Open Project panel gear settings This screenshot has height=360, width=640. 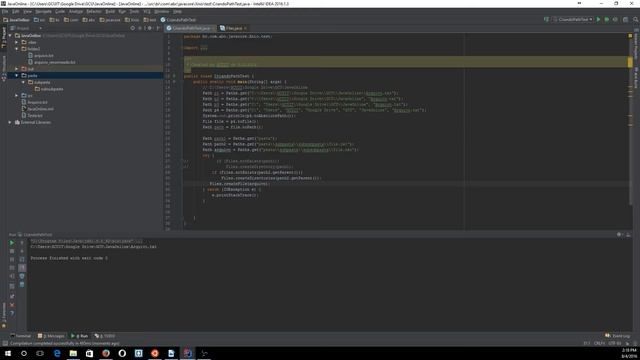149,28
